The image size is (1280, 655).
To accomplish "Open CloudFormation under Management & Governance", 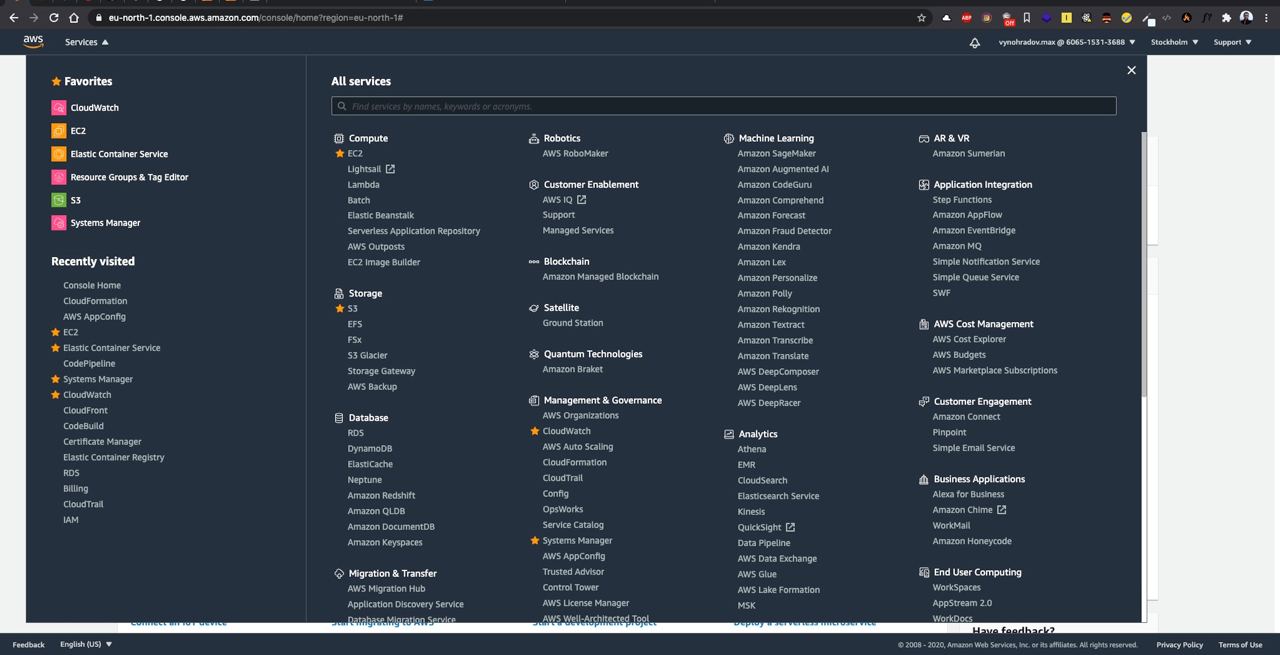I will click(574, 463).
